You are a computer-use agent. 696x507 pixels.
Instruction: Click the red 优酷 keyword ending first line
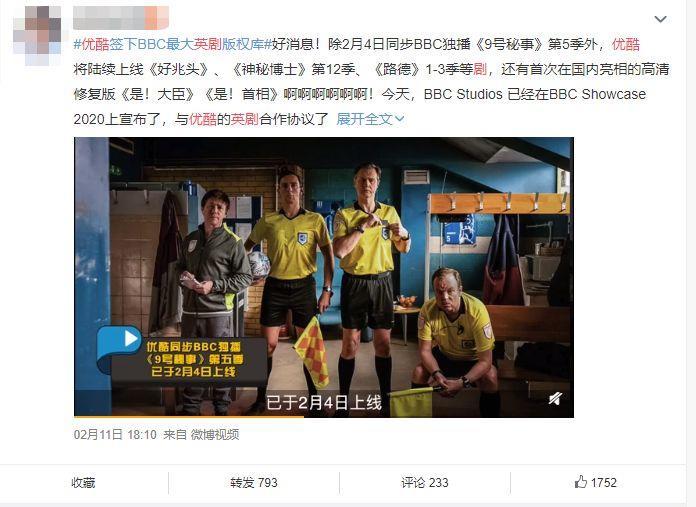tap(626, 44)
